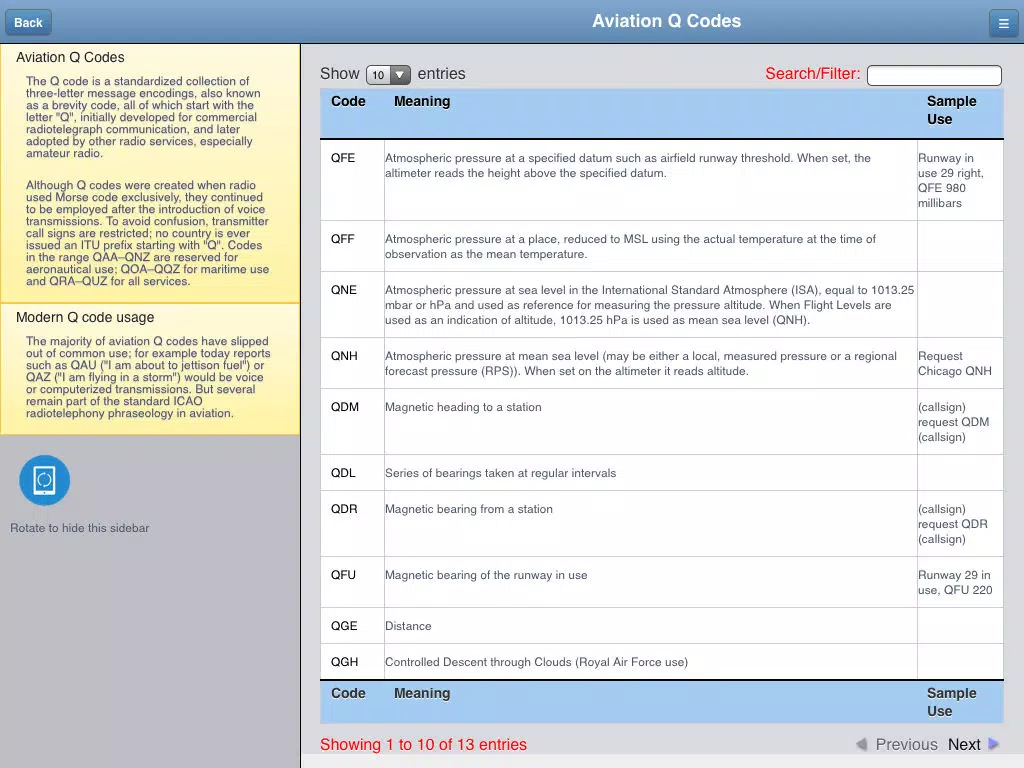Click the footer Code column label
The width and height of the screenshot is (1024, 768).
348,693
